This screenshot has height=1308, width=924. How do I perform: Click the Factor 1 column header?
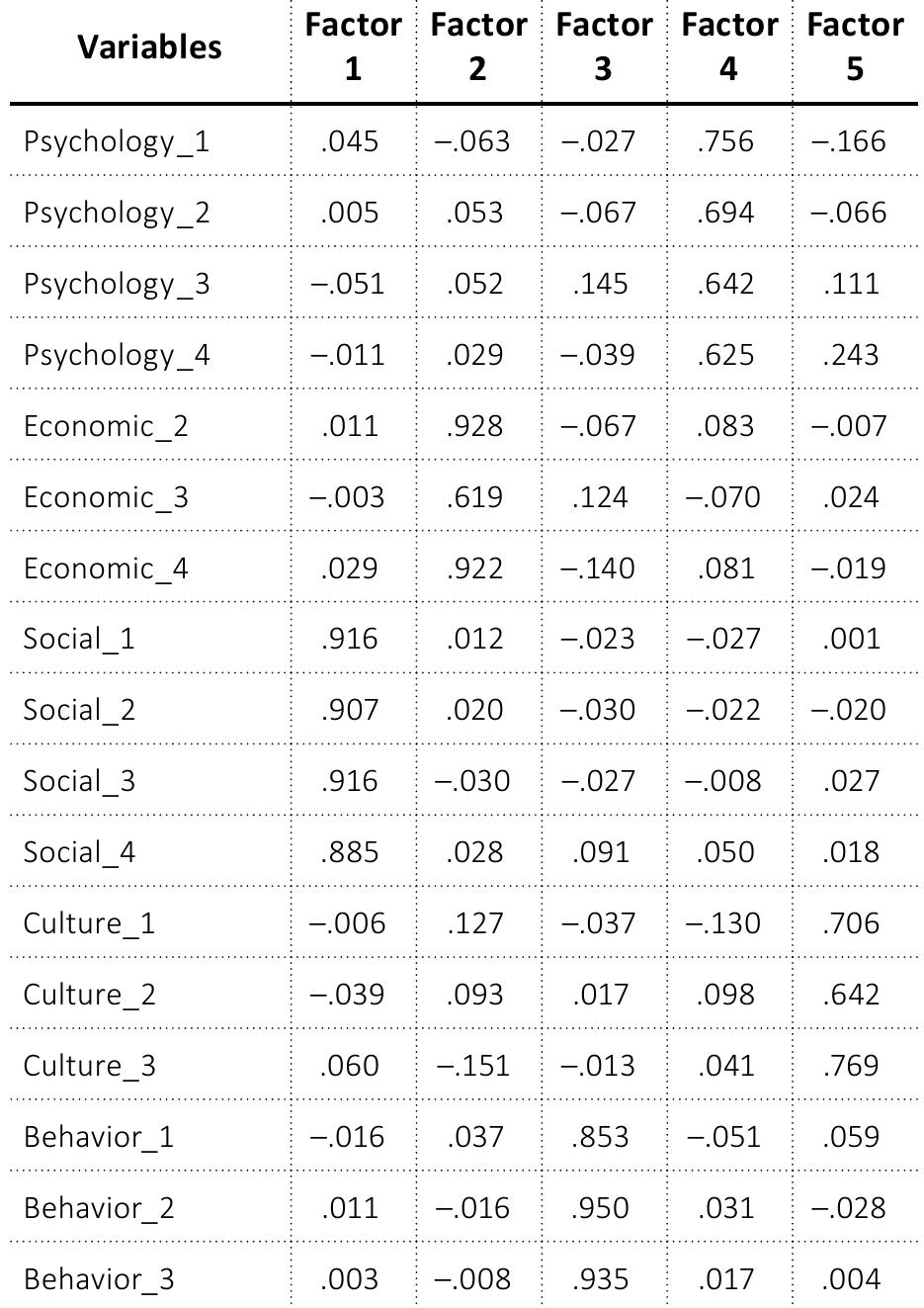[353, 46]
